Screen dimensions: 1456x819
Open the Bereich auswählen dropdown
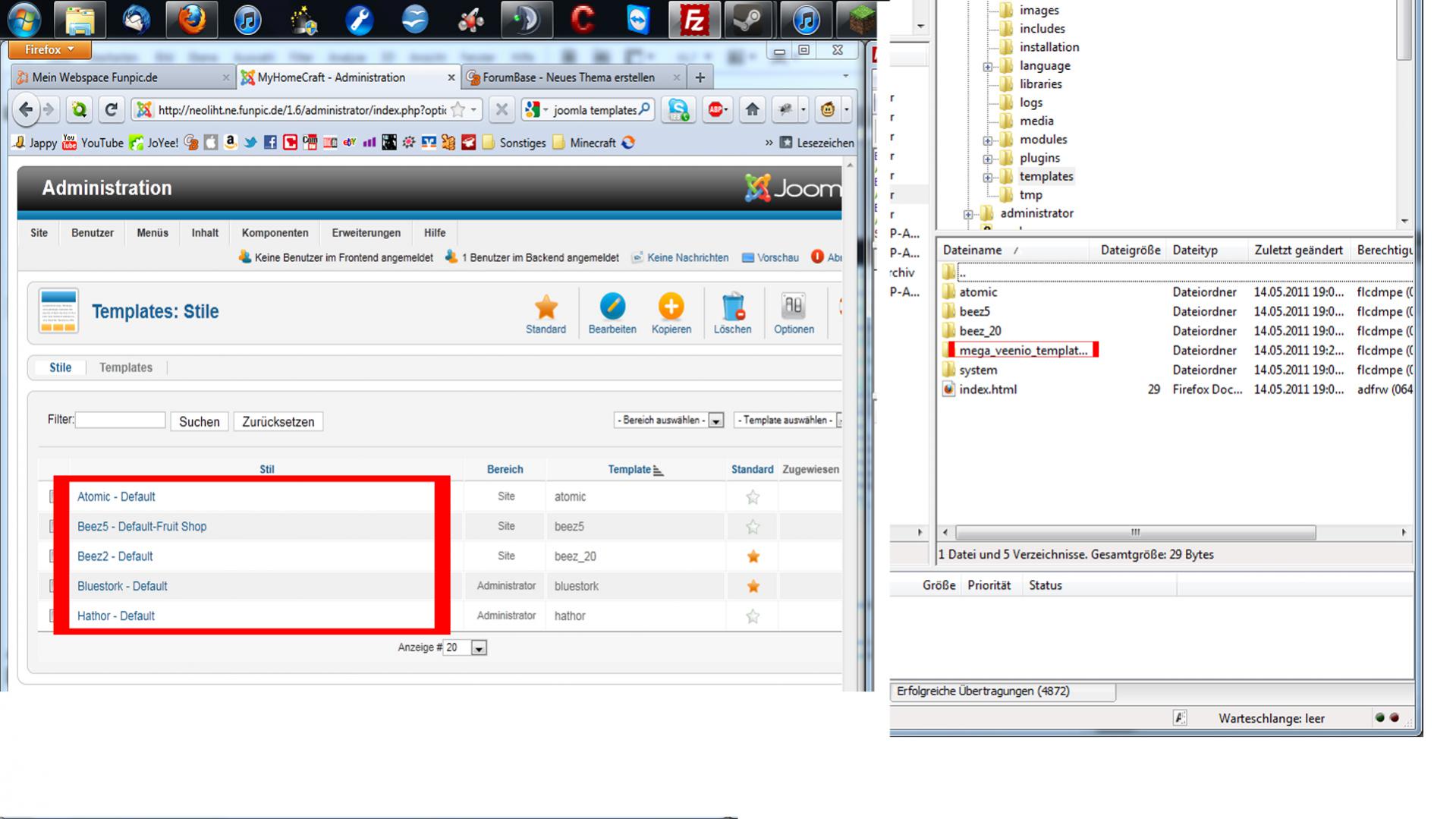coord(668,421)
